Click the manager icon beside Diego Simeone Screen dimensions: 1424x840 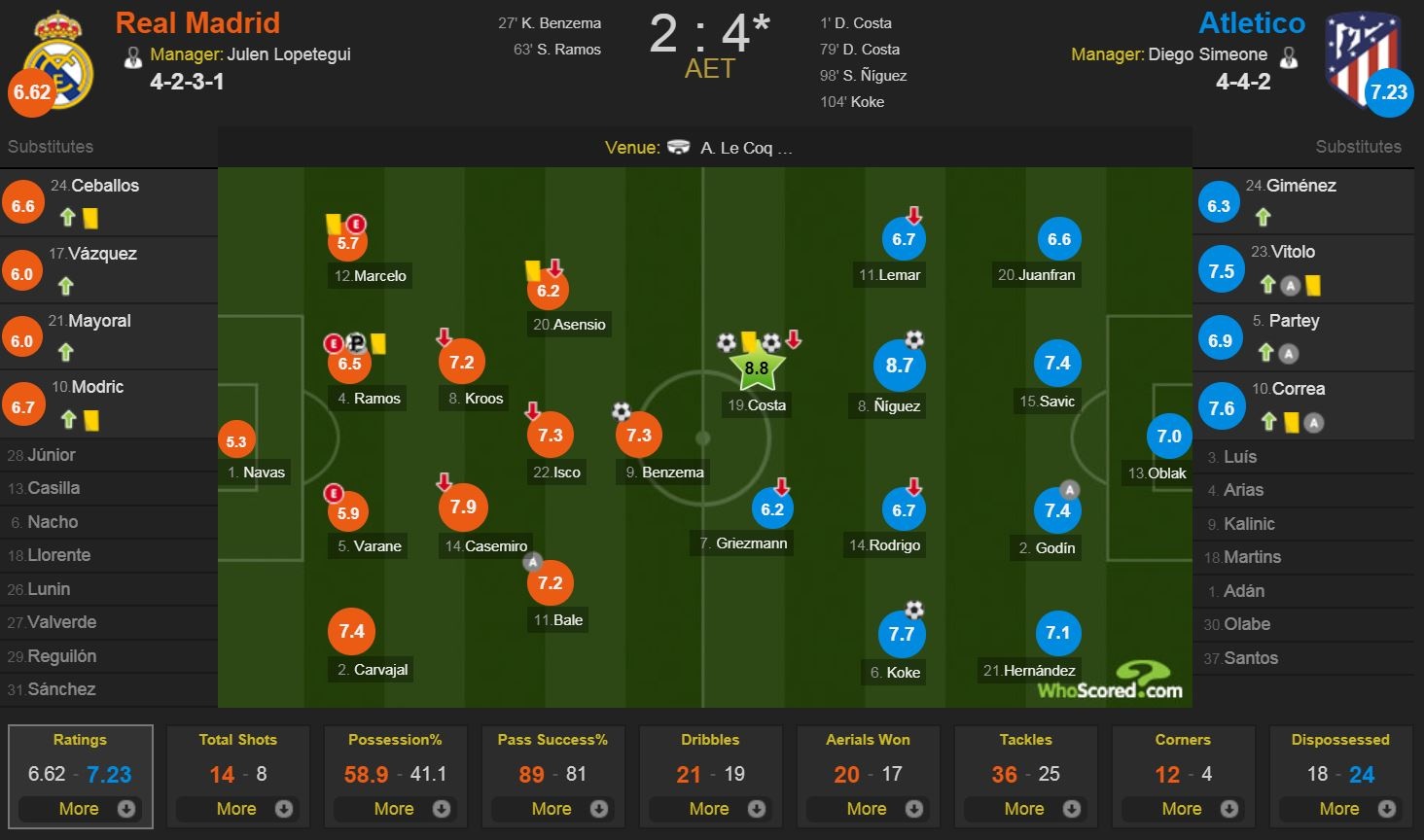1289,57
